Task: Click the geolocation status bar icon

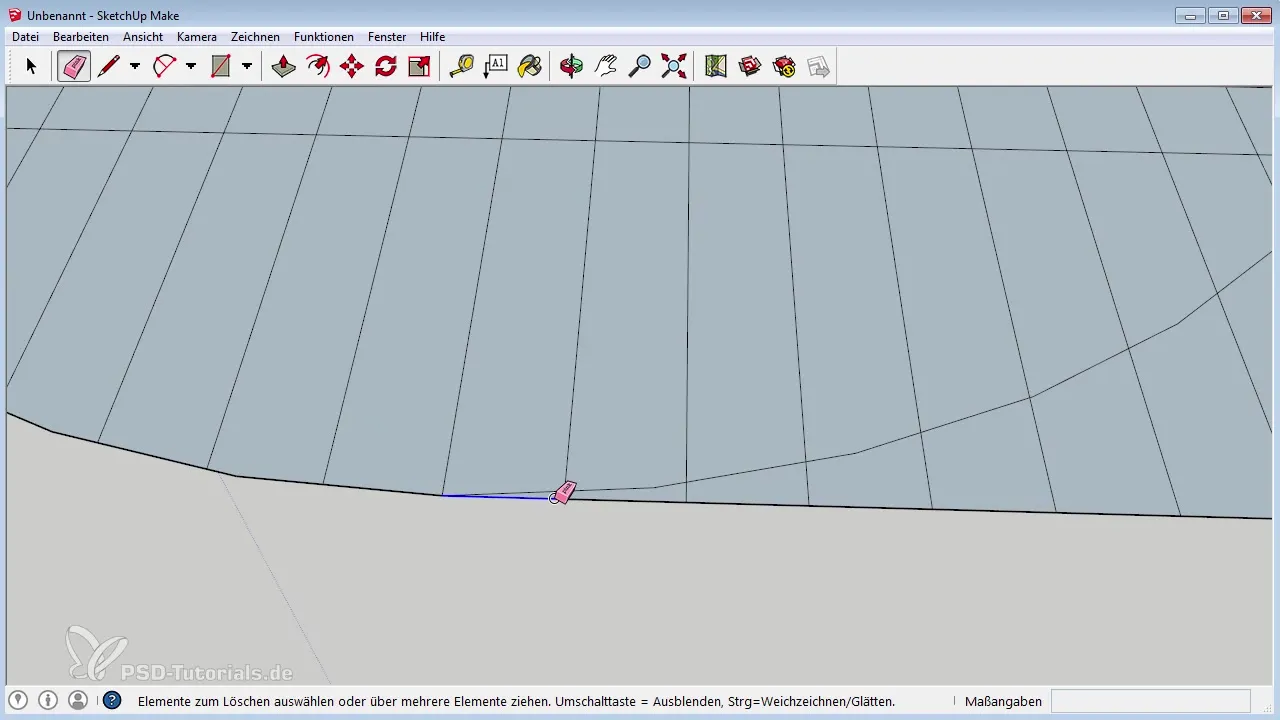Action: point(18,700)
